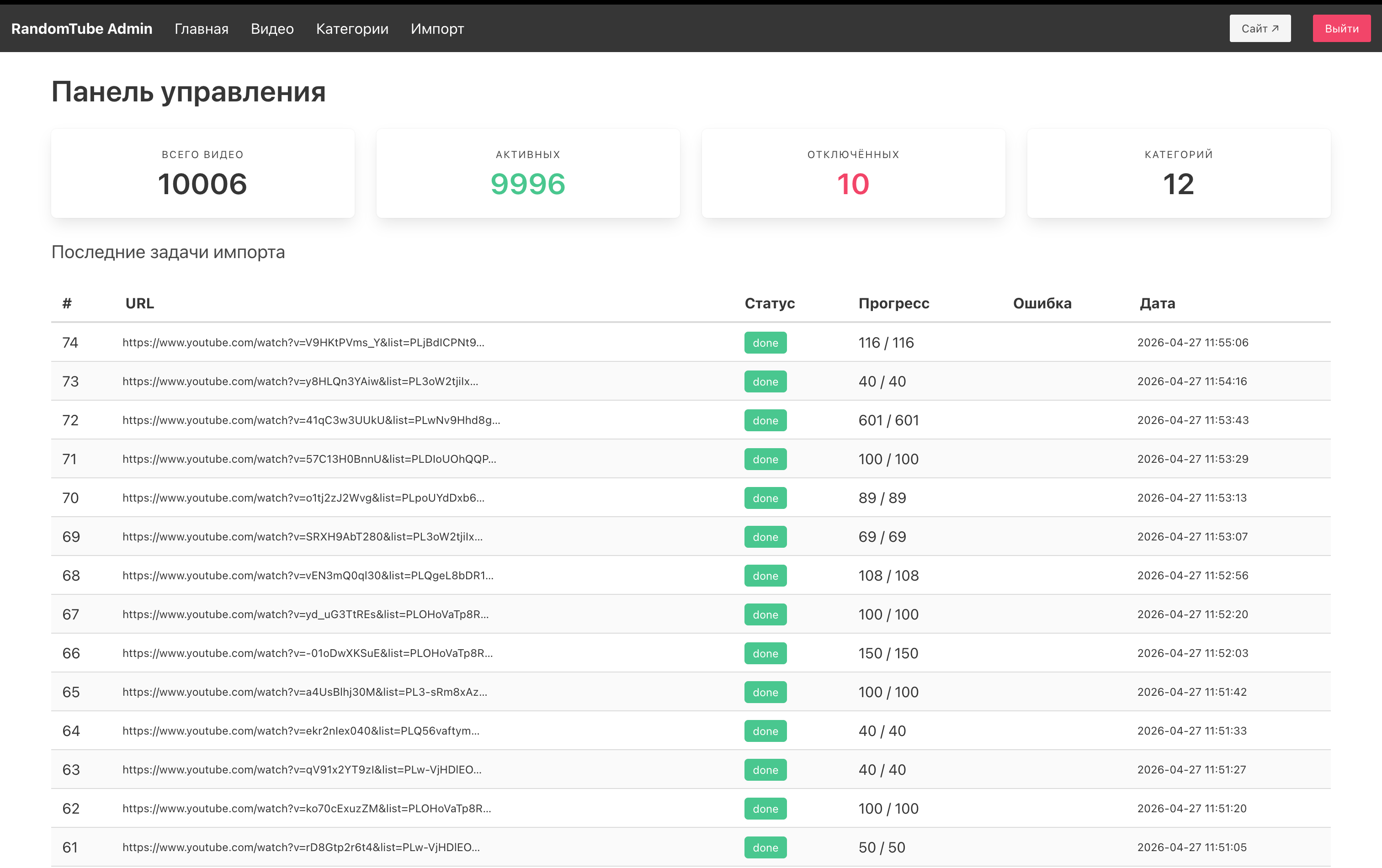Click the progress value 50 / 50
Image resolution: width=1382 pixels, height=868 pixels.
coord(882,847)
